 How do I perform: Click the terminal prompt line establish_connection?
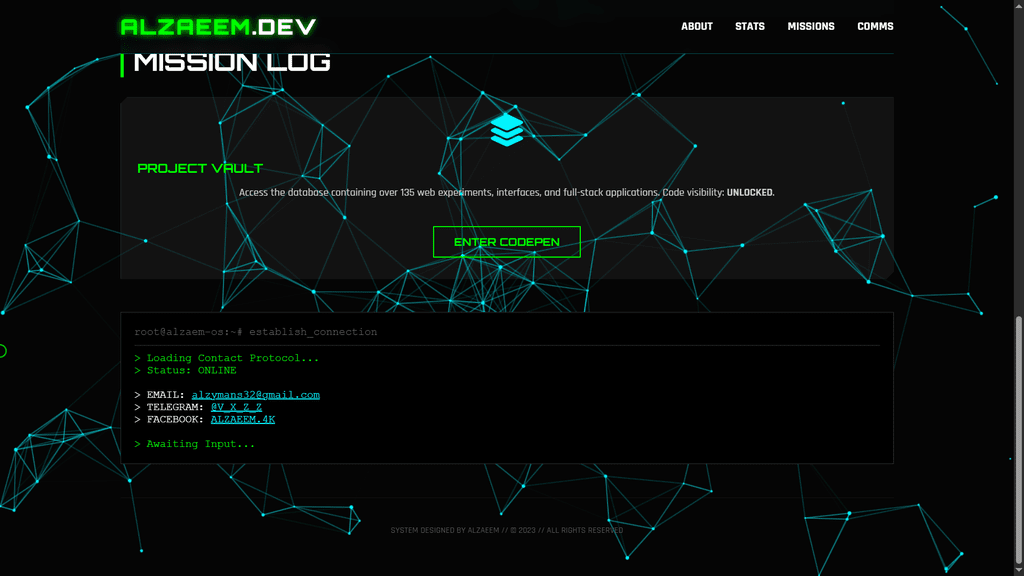tap(256, 332)
